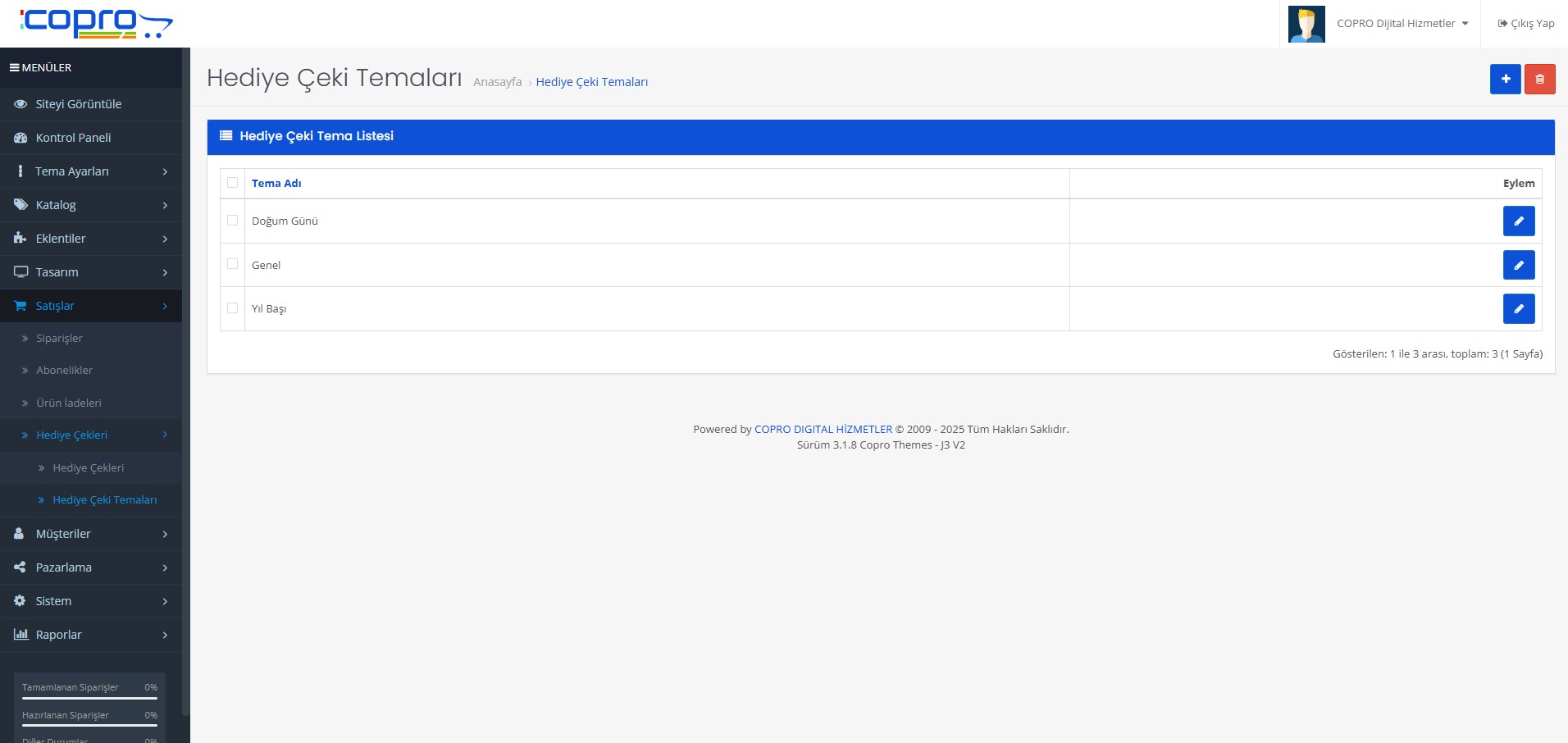Edit the Doğum Günü theme pencil icon
The width and height of the screenshot is (1568, 743).
1518,221
